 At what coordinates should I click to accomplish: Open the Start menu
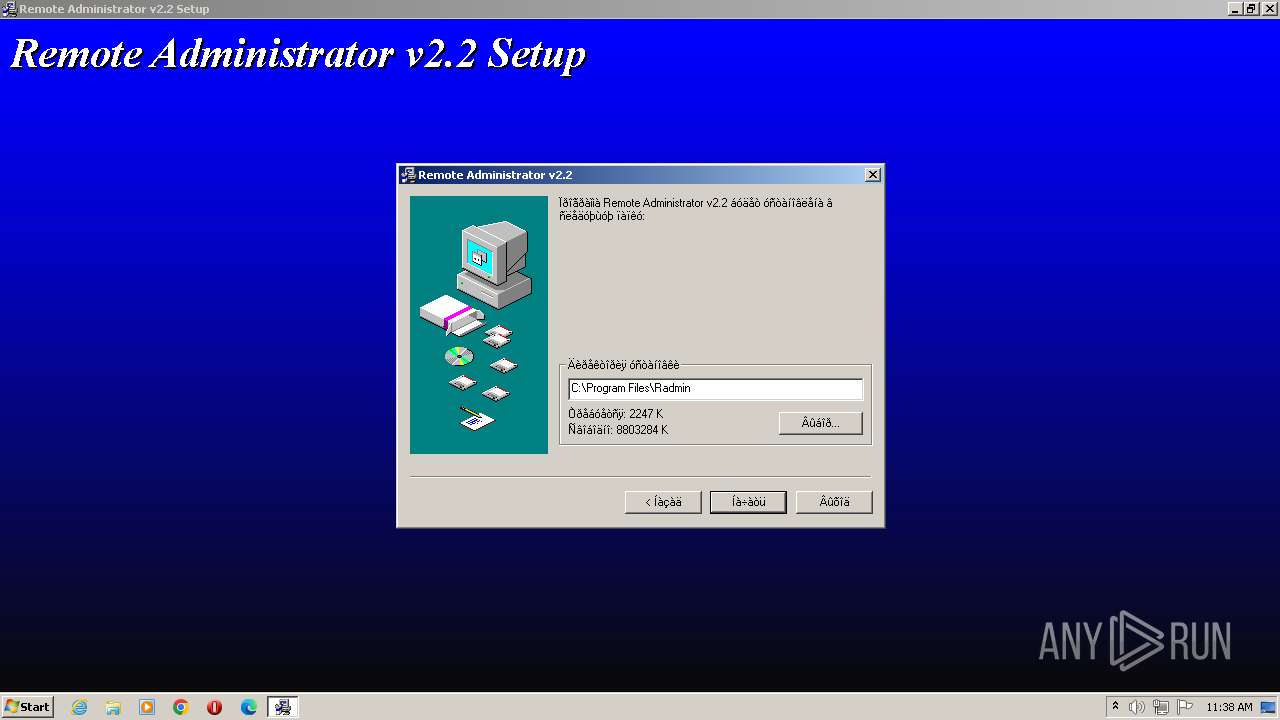pos(27,707)
